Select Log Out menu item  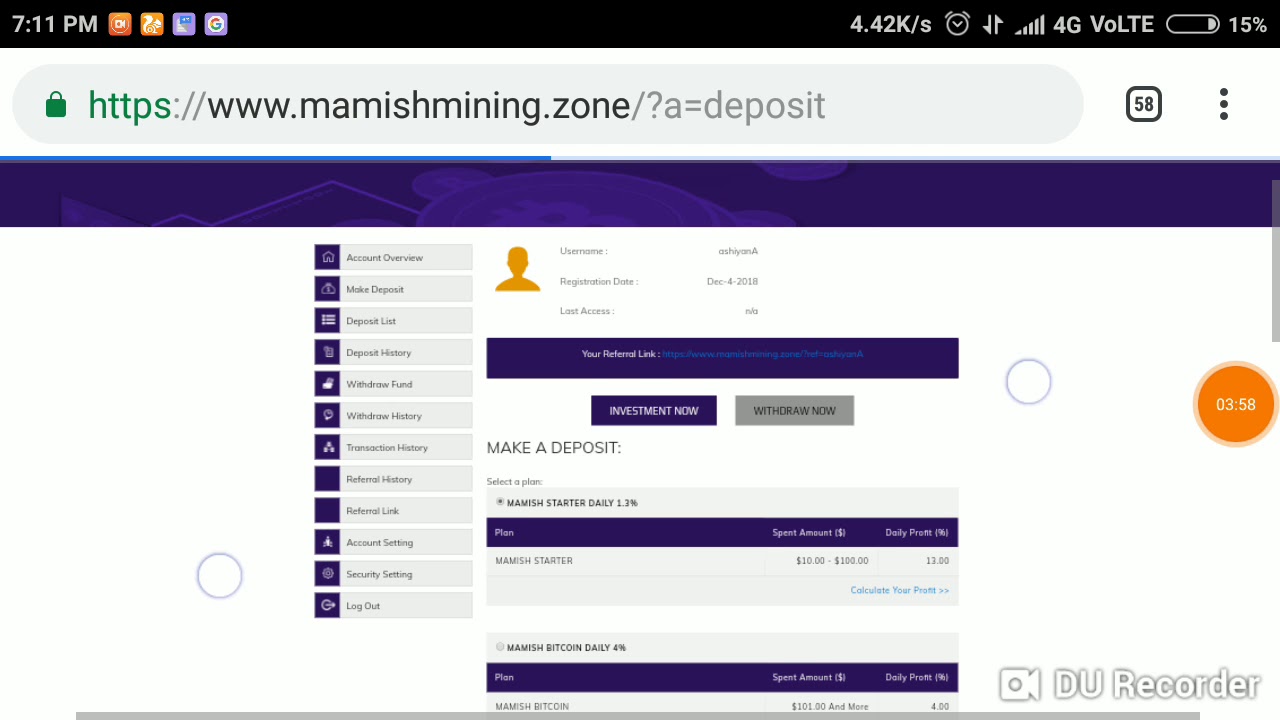tap(393, 605)
